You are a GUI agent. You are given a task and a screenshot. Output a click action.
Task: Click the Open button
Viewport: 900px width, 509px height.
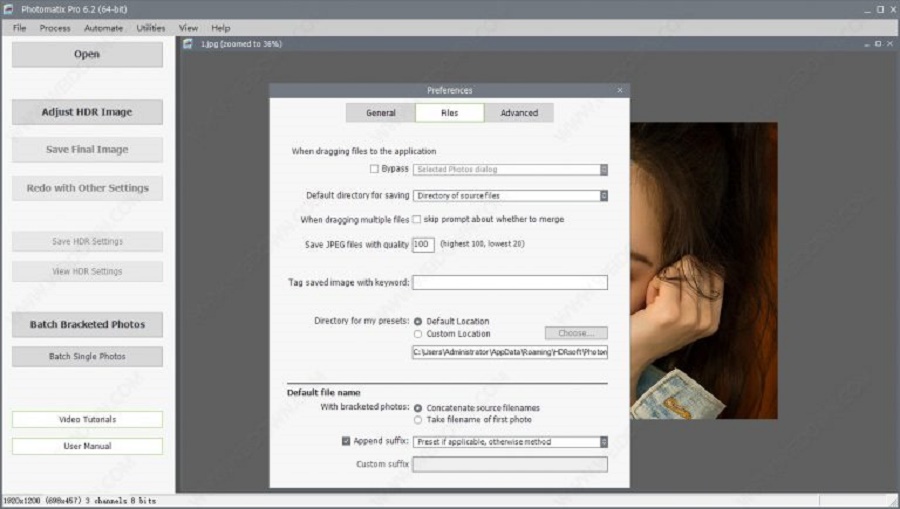87,55
